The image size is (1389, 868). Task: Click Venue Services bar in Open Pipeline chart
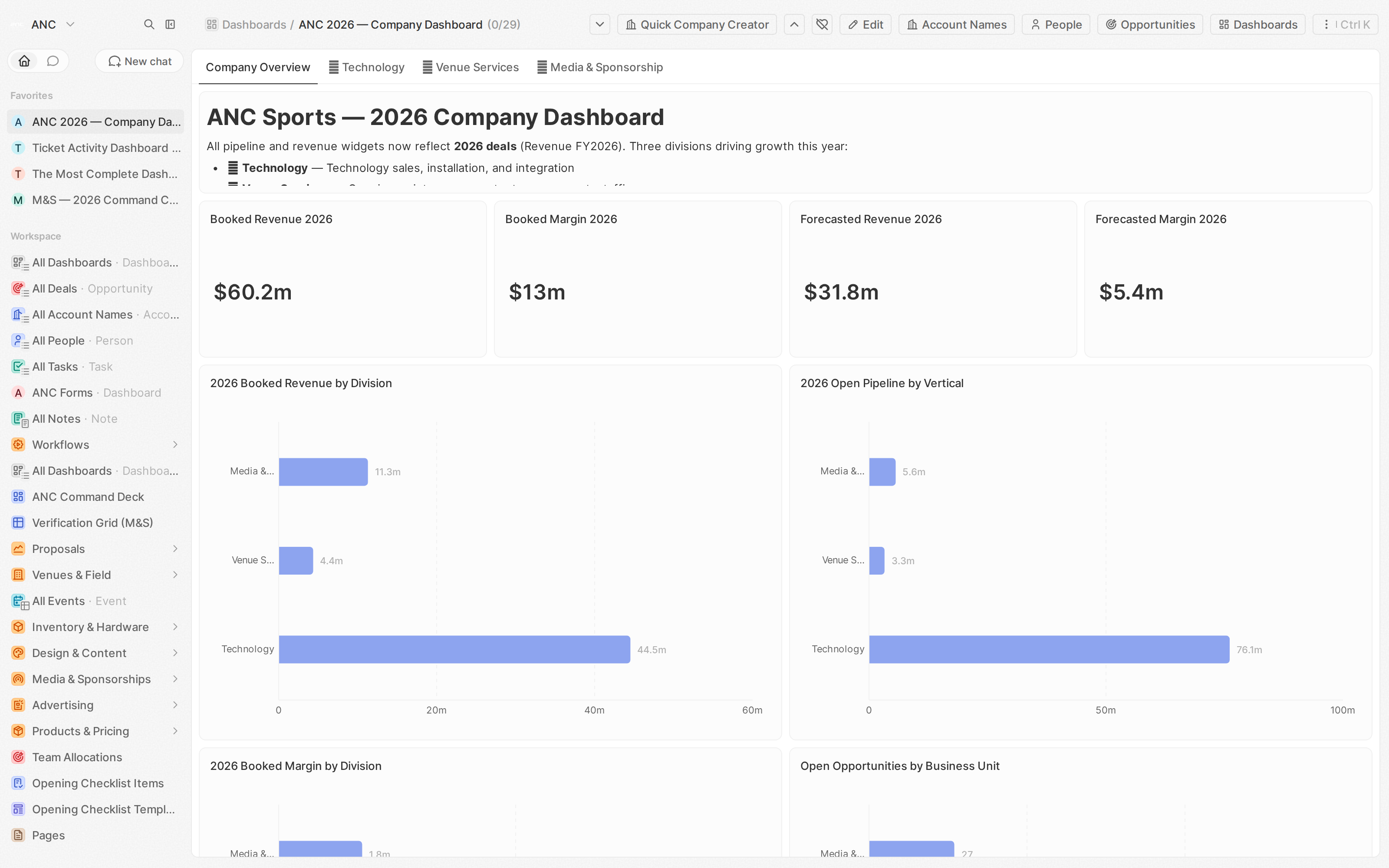(876, 560)
